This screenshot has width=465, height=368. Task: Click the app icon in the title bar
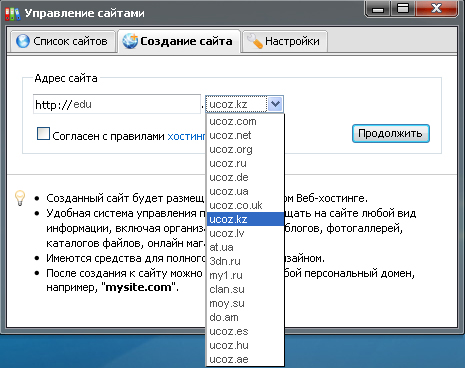pyautogui.click(x=13, y=13)
